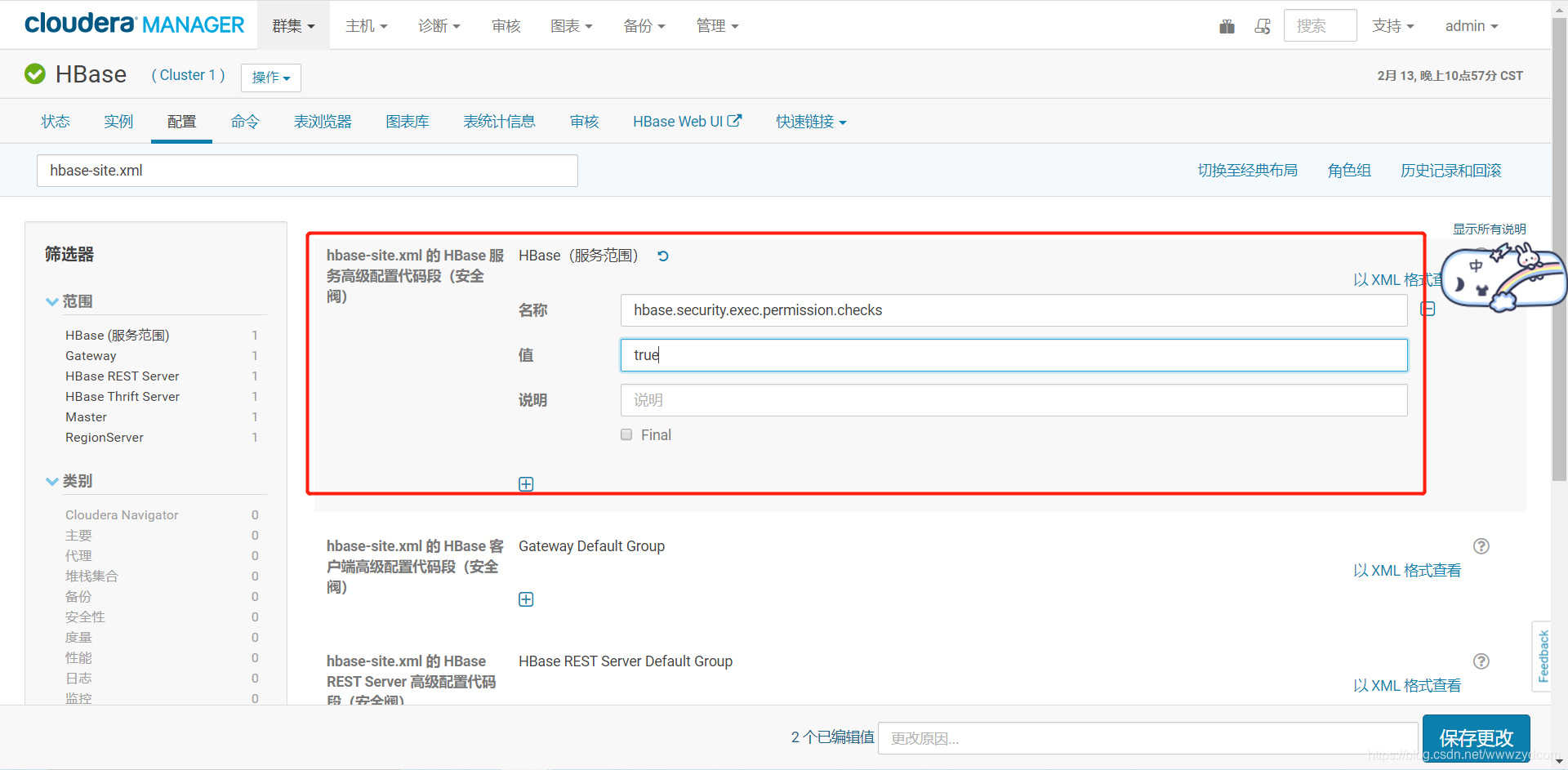Image resolution: width=1568 pixels, height=770 pixels.
Task: Add another property in HBase service snippet
Action: [526, 484]
